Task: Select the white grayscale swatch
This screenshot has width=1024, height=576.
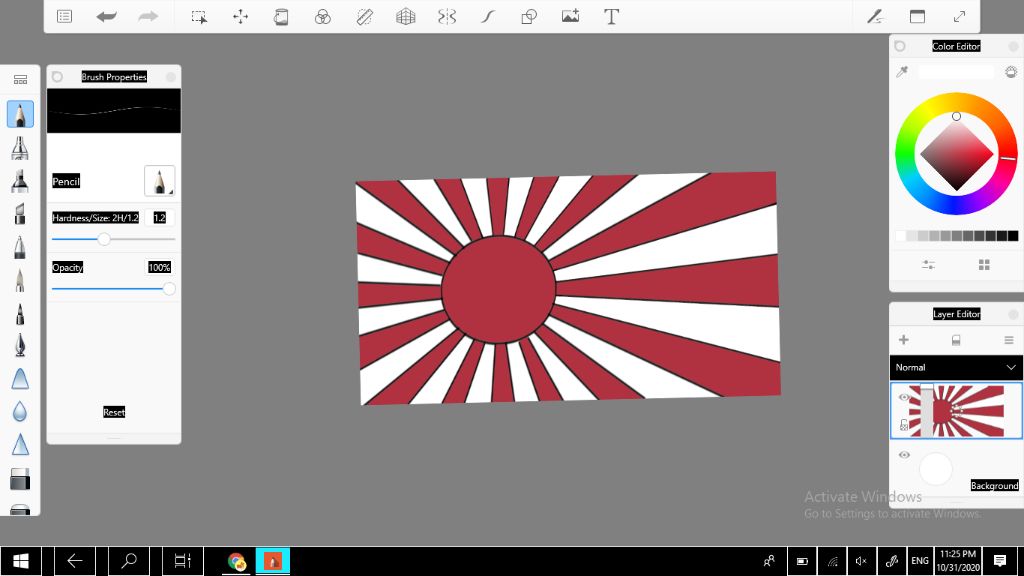Action: 901,236
